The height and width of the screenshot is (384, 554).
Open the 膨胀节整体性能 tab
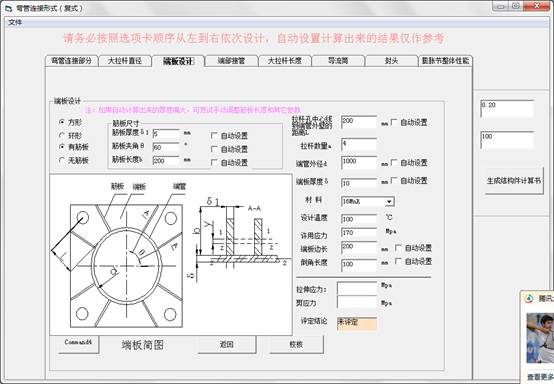coord(445,61)
